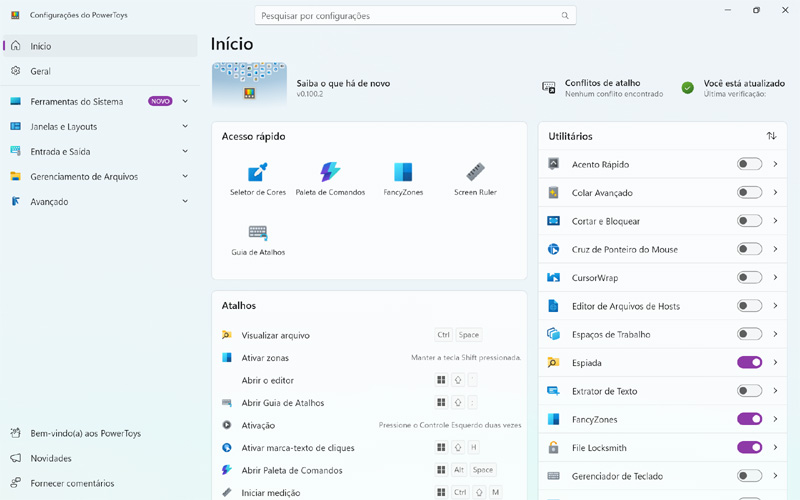Click the Visualizar arquivo shortcut icon

point(227,335)
